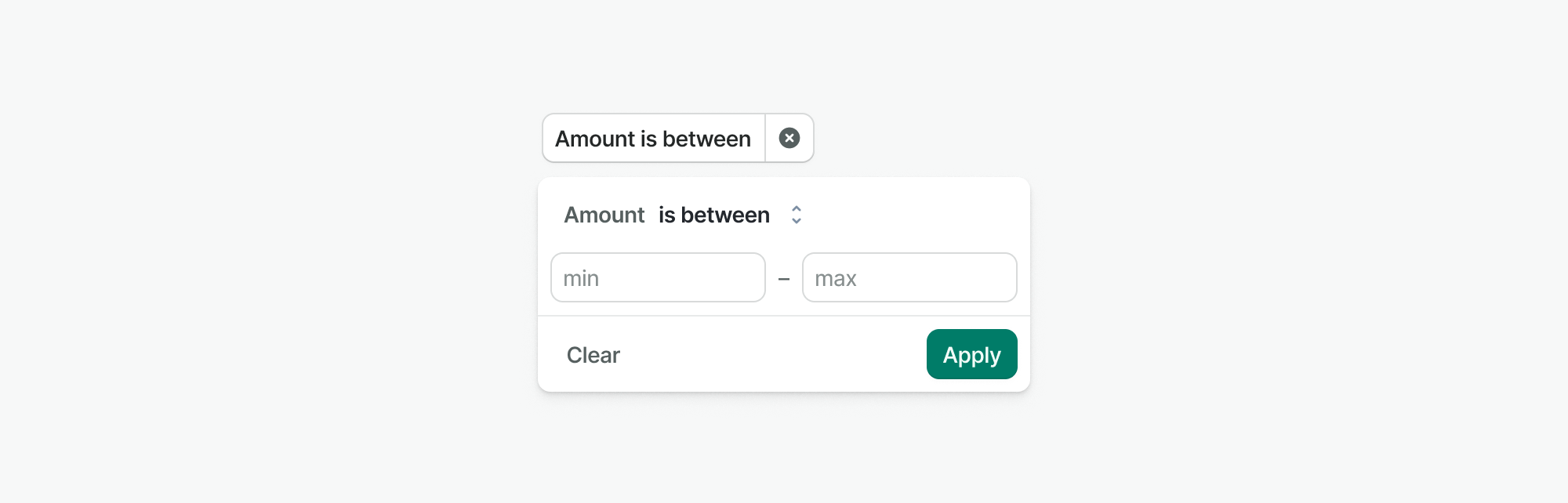Viewport: 1568px width, 503px height.
Task: Expand comparison options next to Amount
Action: pyautogui.click(x=730, y=215)
